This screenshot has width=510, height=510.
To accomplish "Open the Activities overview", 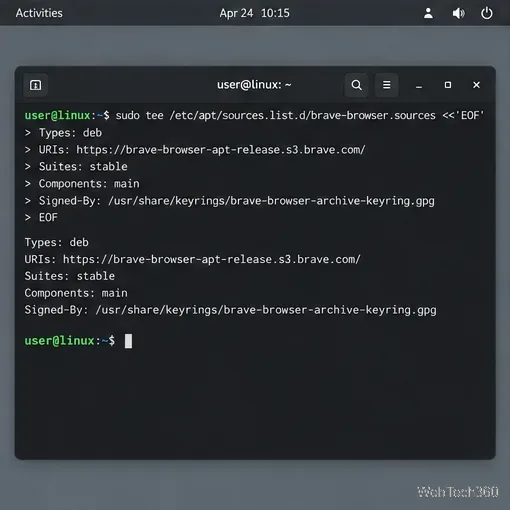I will pos(39,13).
